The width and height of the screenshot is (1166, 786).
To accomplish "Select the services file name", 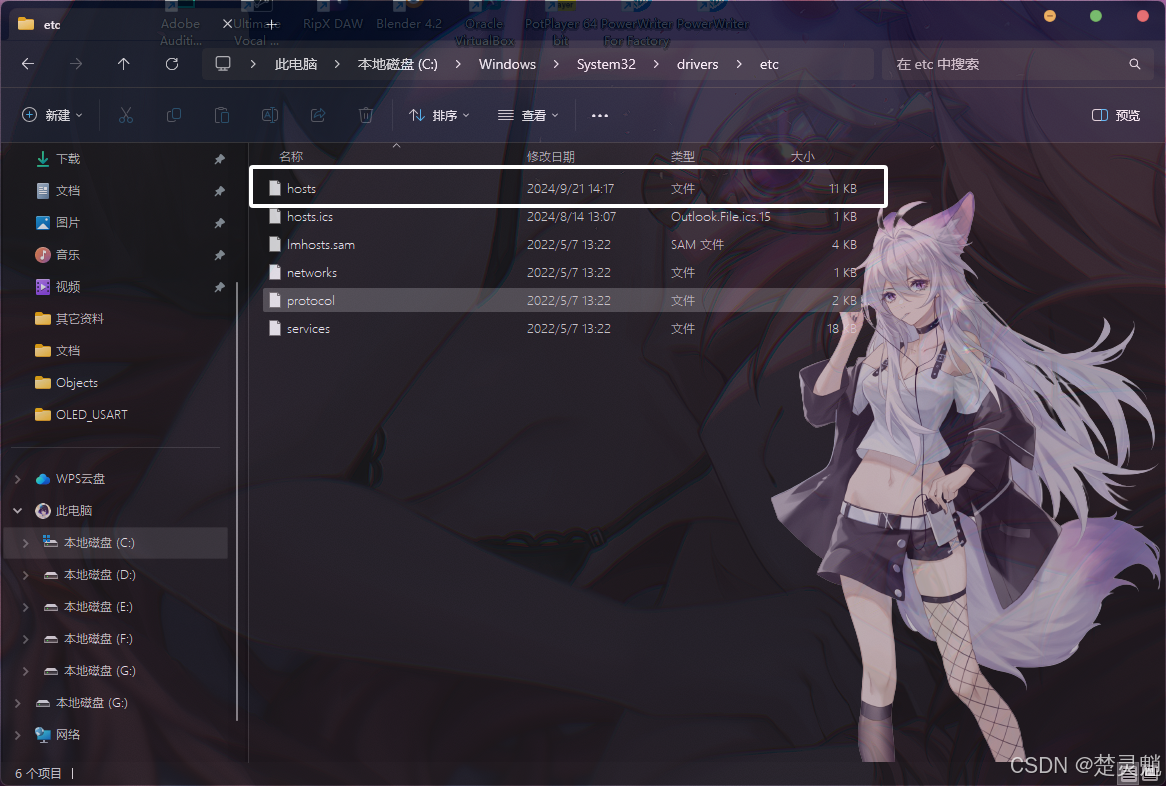I will [308, 329].
